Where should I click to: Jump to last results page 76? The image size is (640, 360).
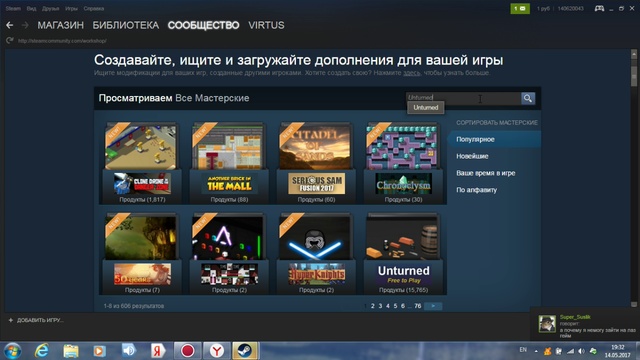(x=418, y=306)
